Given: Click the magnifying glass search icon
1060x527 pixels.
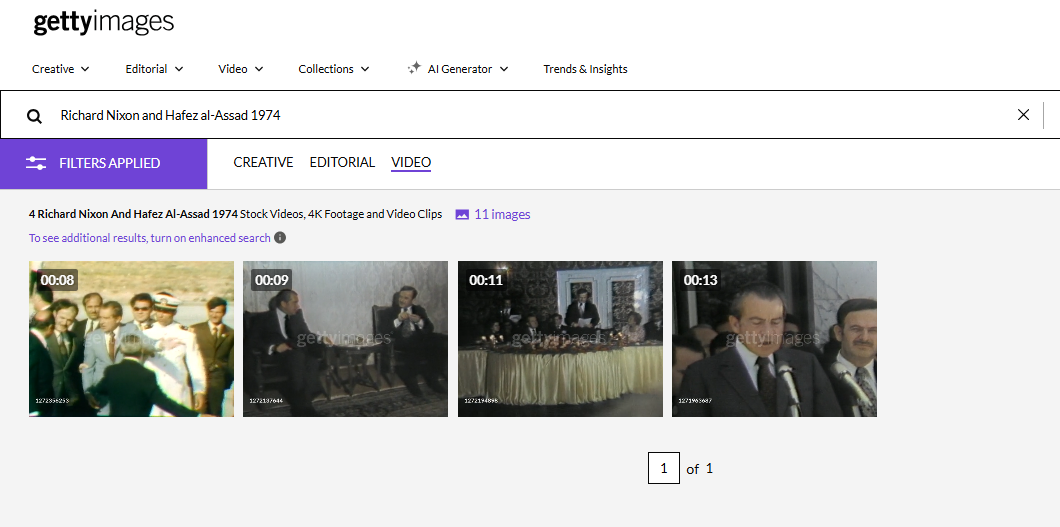Looking at the screenshot, I should [x=34, y=116].
